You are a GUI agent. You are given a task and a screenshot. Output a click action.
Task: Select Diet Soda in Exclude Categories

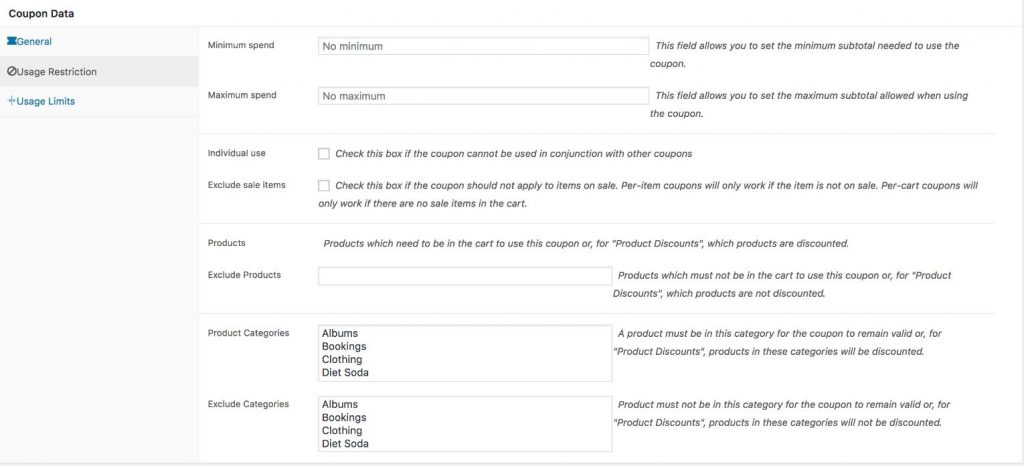[344, 444]
